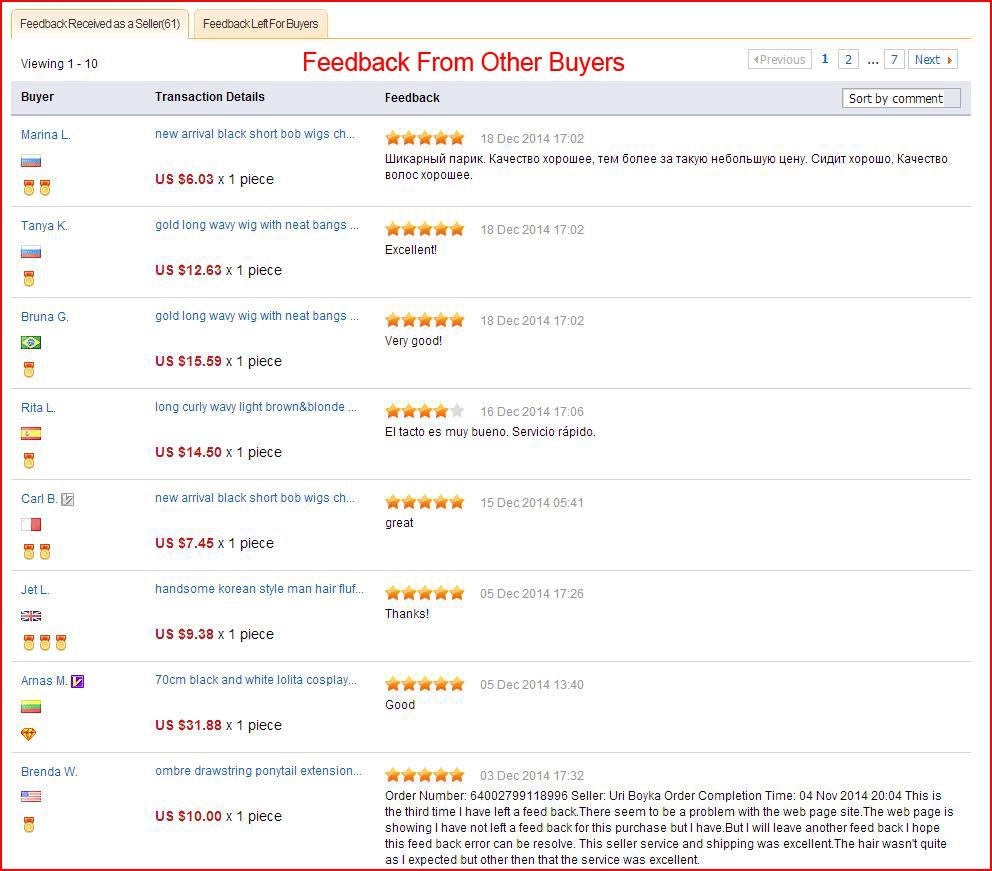Open the Sort by comment dropdown
Viewport: 992px width, 871px height.
[901, 98]
